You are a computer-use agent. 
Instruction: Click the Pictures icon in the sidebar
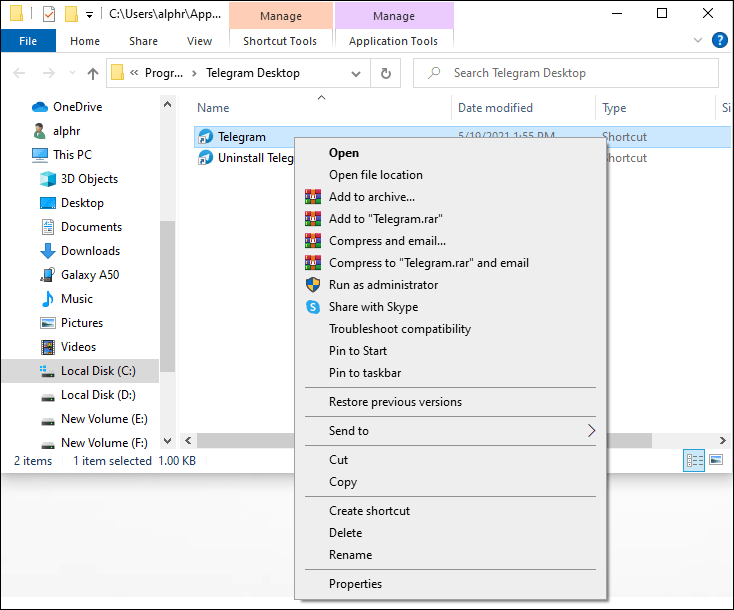click(48, 323)
